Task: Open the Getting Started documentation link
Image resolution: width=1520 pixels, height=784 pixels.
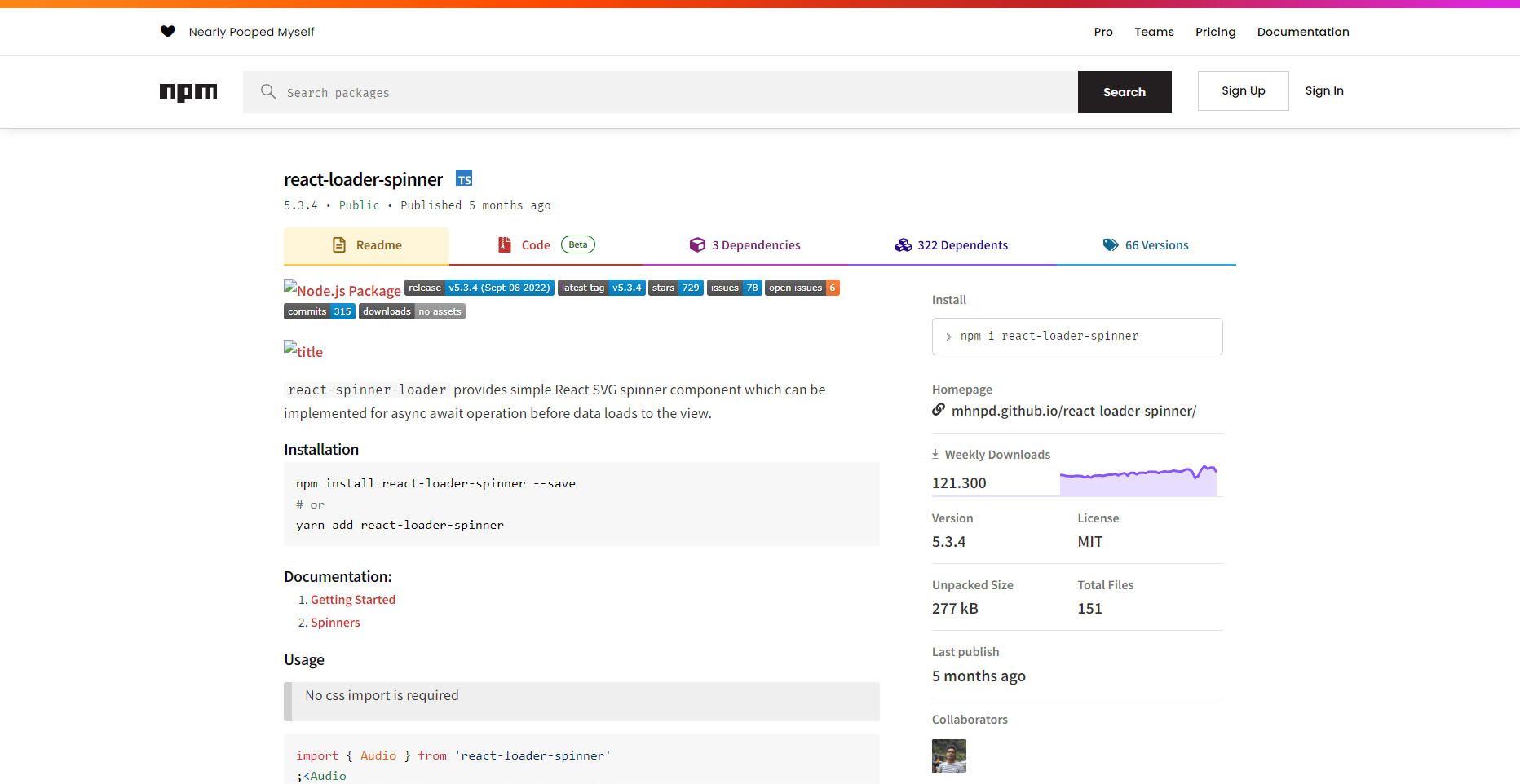Action: tap(353, 600)
